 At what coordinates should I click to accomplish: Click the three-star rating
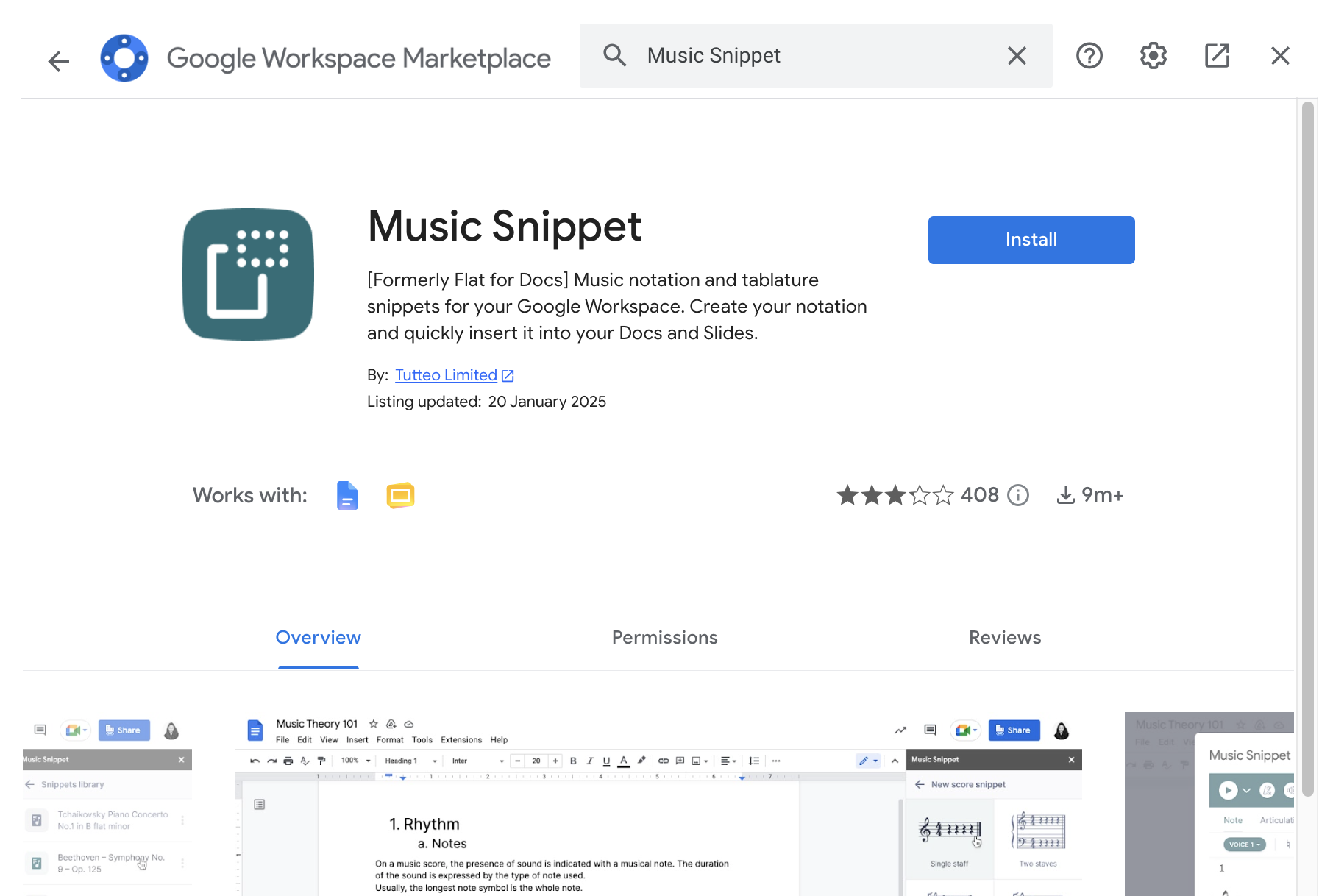[895, 495]
